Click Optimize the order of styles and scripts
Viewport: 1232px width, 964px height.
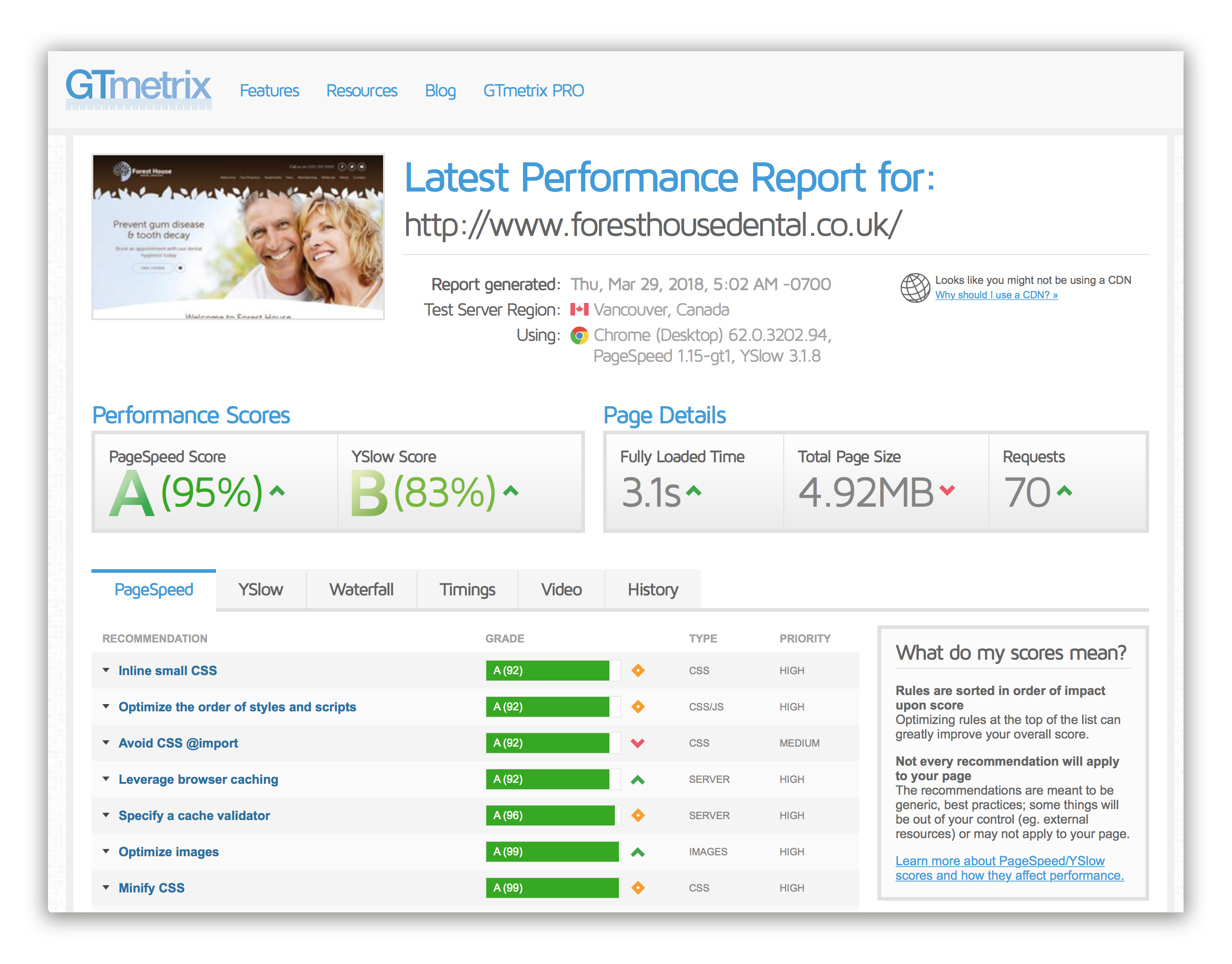(x=237, y=707)
